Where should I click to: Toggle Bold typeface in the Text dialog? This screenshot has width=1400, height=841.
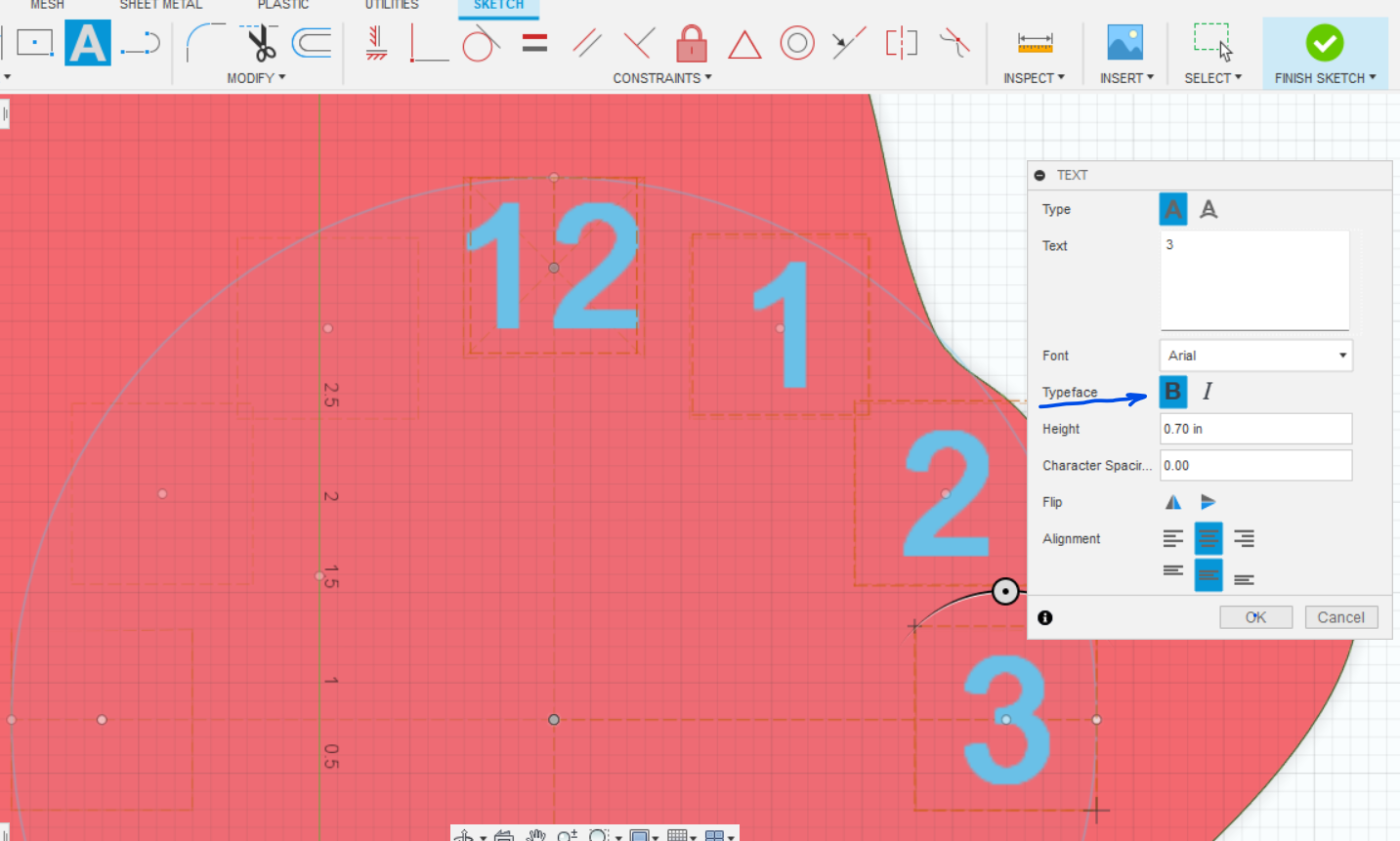pyautogui.click(x=1172, y=391)
